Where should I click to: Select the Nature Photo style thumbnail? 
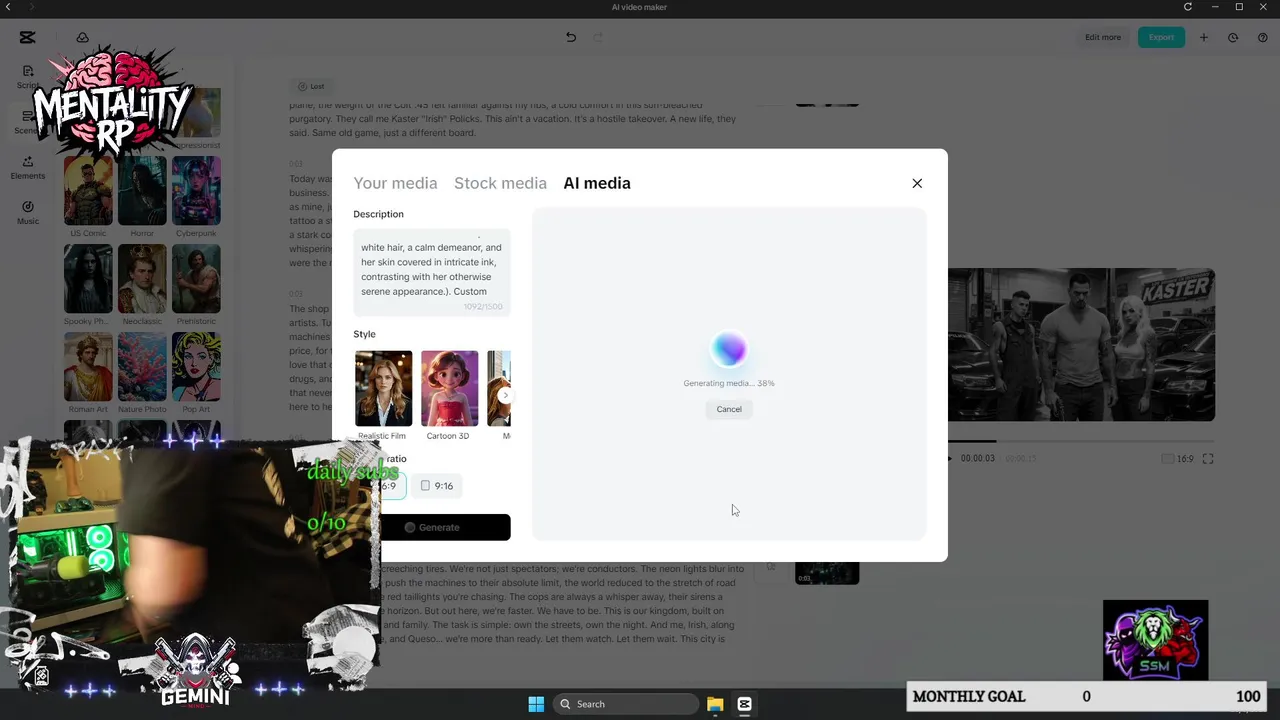point(142,367)
